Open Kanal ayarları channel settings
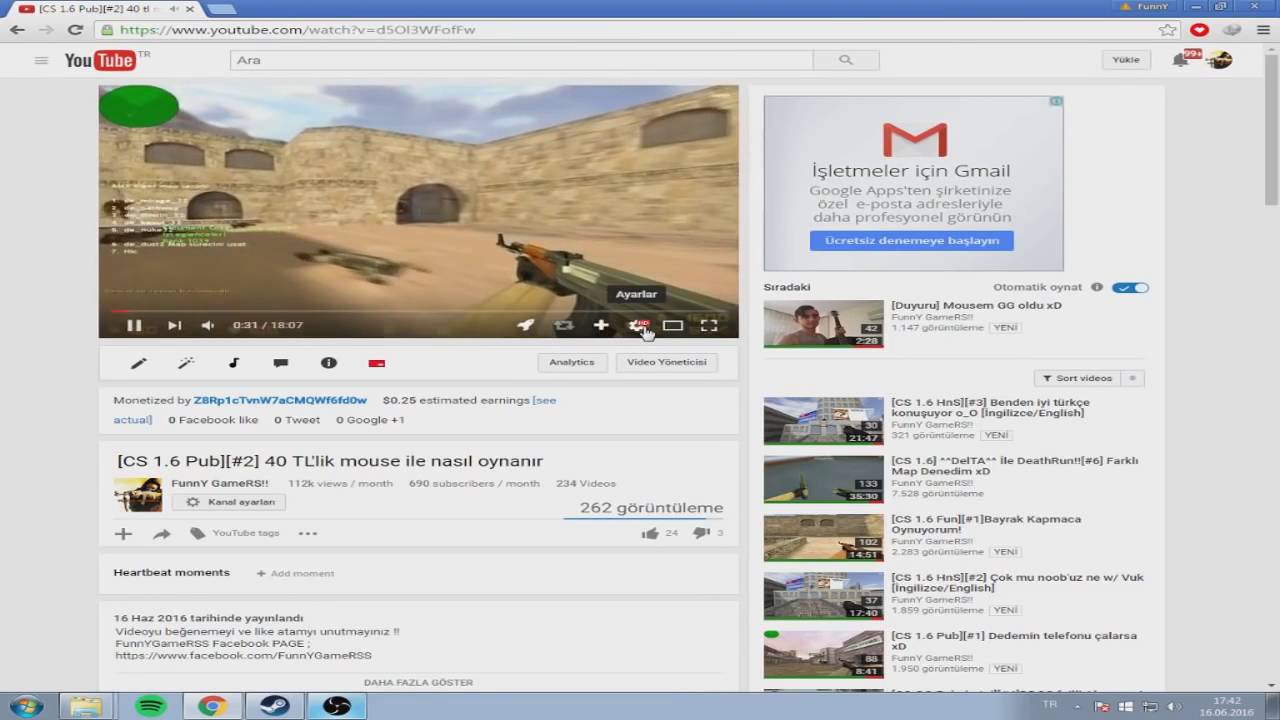Screen dimensions: 1280x720 [229, 502]
